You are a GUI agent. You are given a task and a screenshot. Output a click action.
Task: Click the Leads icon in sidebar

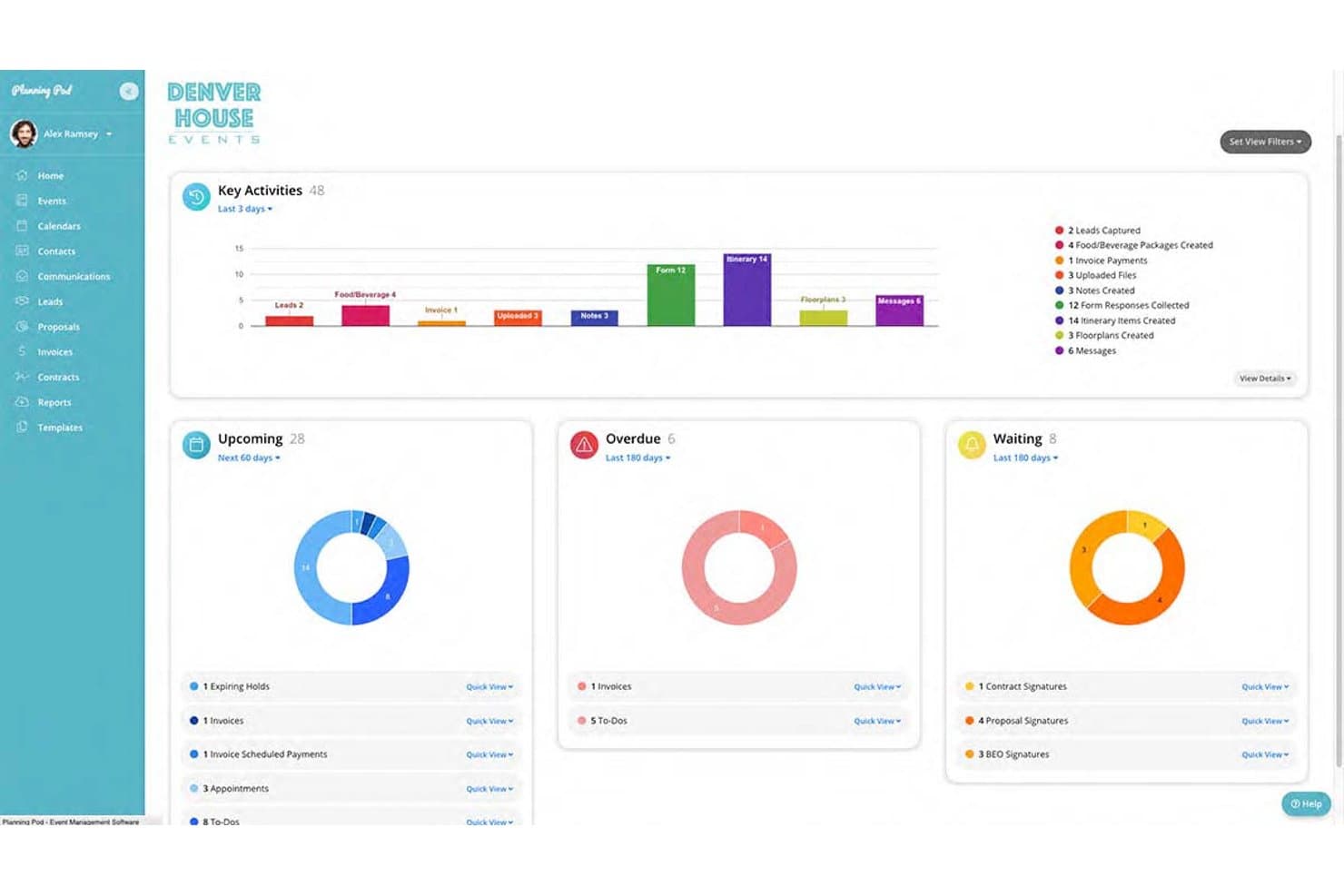22,301
